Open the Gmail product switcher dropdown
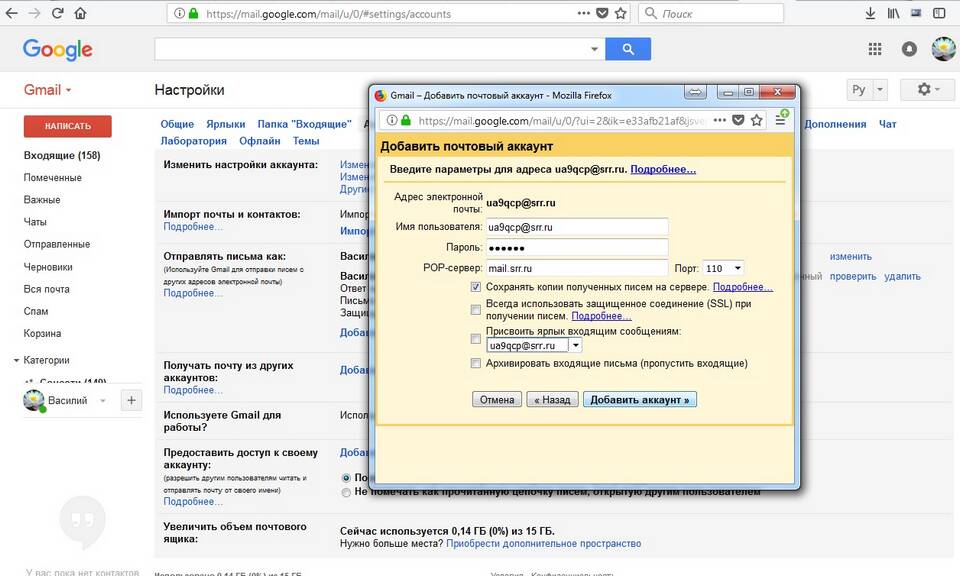 pos(48,90)
